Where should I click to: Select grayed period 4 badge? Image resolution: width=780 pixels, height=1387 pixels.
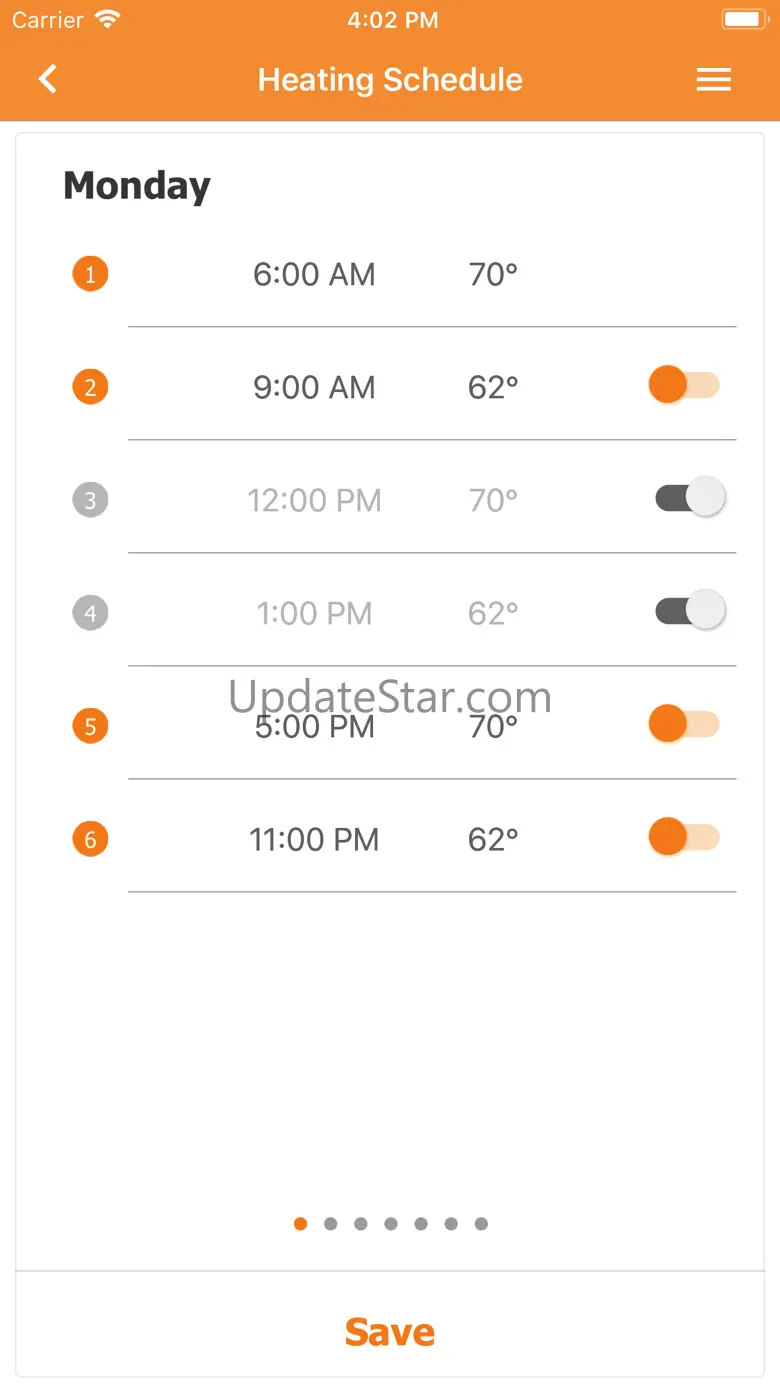click(x=90, y=613)
